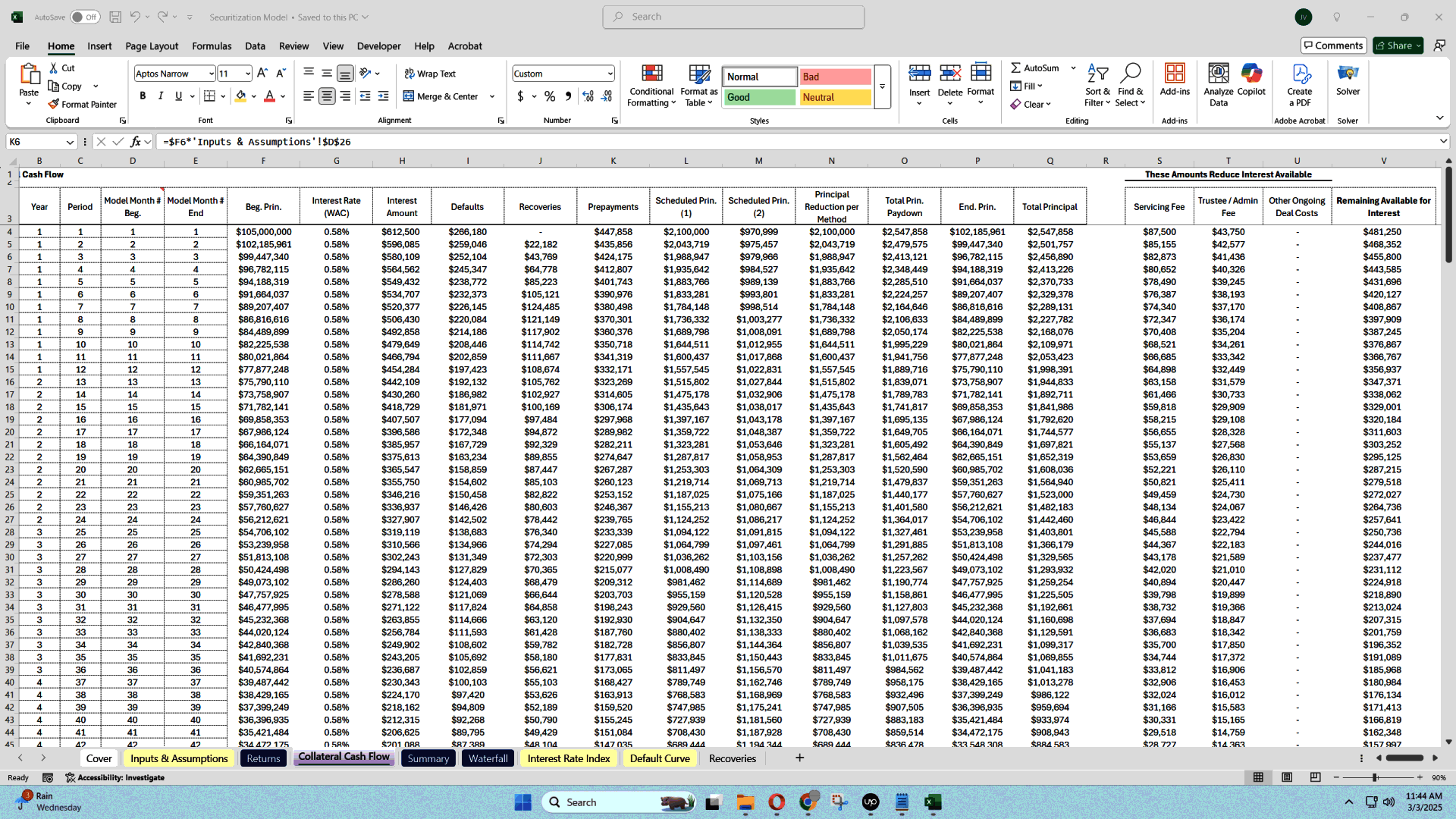1456x819 pixels.
Task: Open the number format Custom dropdown
Action: (610, 74)
